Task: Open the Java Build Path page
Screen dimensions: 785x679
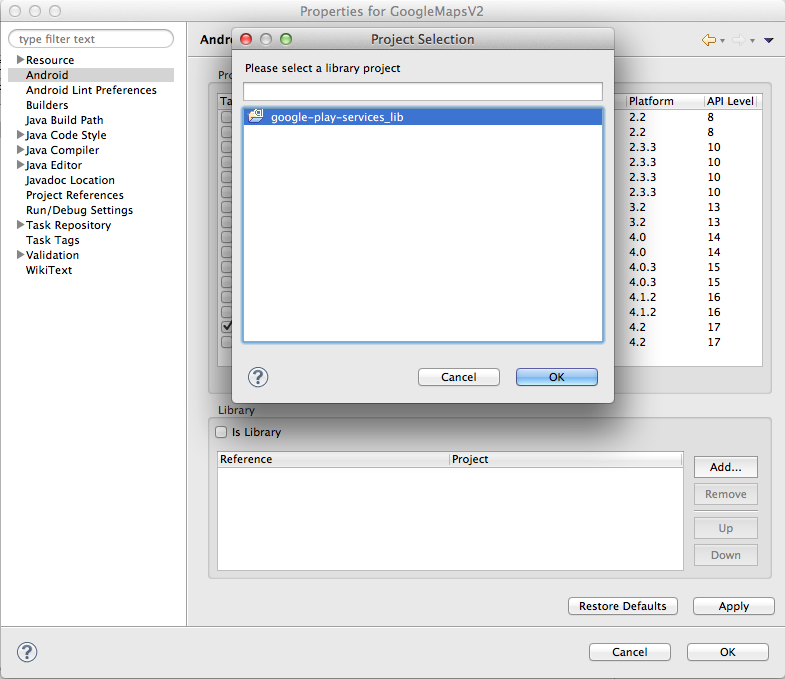Action: click(64, 120)
